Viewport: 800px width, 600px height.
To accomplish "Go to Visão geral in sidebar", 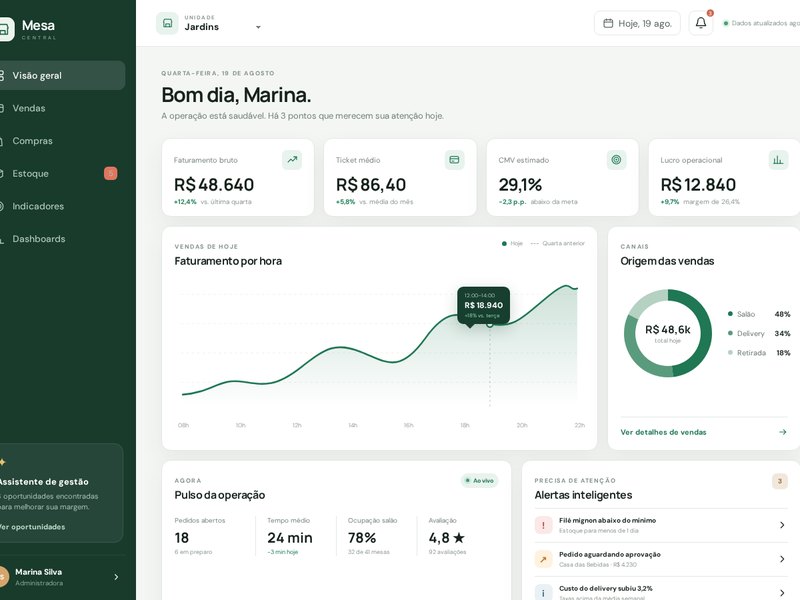I will 62,76.
